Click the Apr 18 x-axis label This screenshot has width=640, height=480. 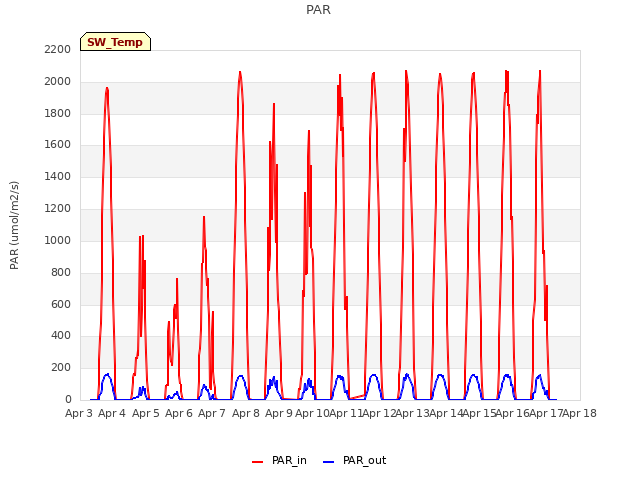point(580,413)
